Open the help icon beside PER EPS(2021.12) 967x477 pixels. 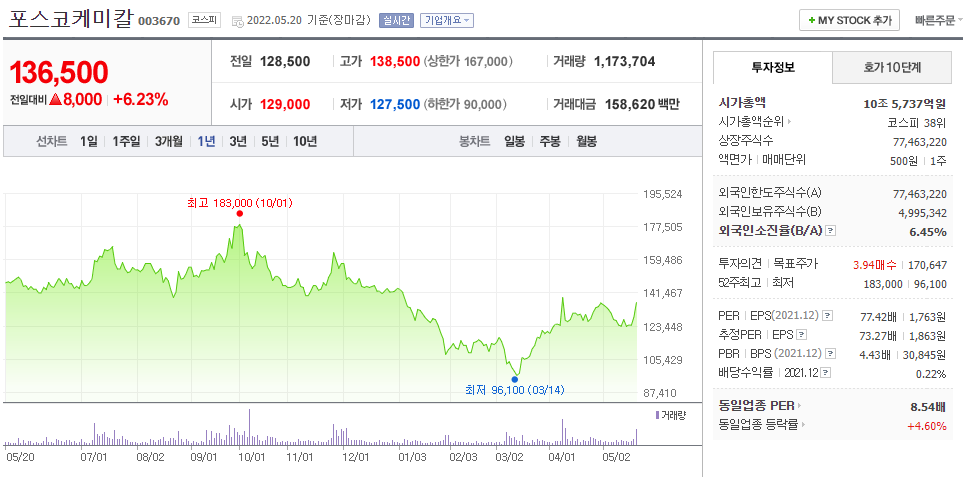coord(828,315)
